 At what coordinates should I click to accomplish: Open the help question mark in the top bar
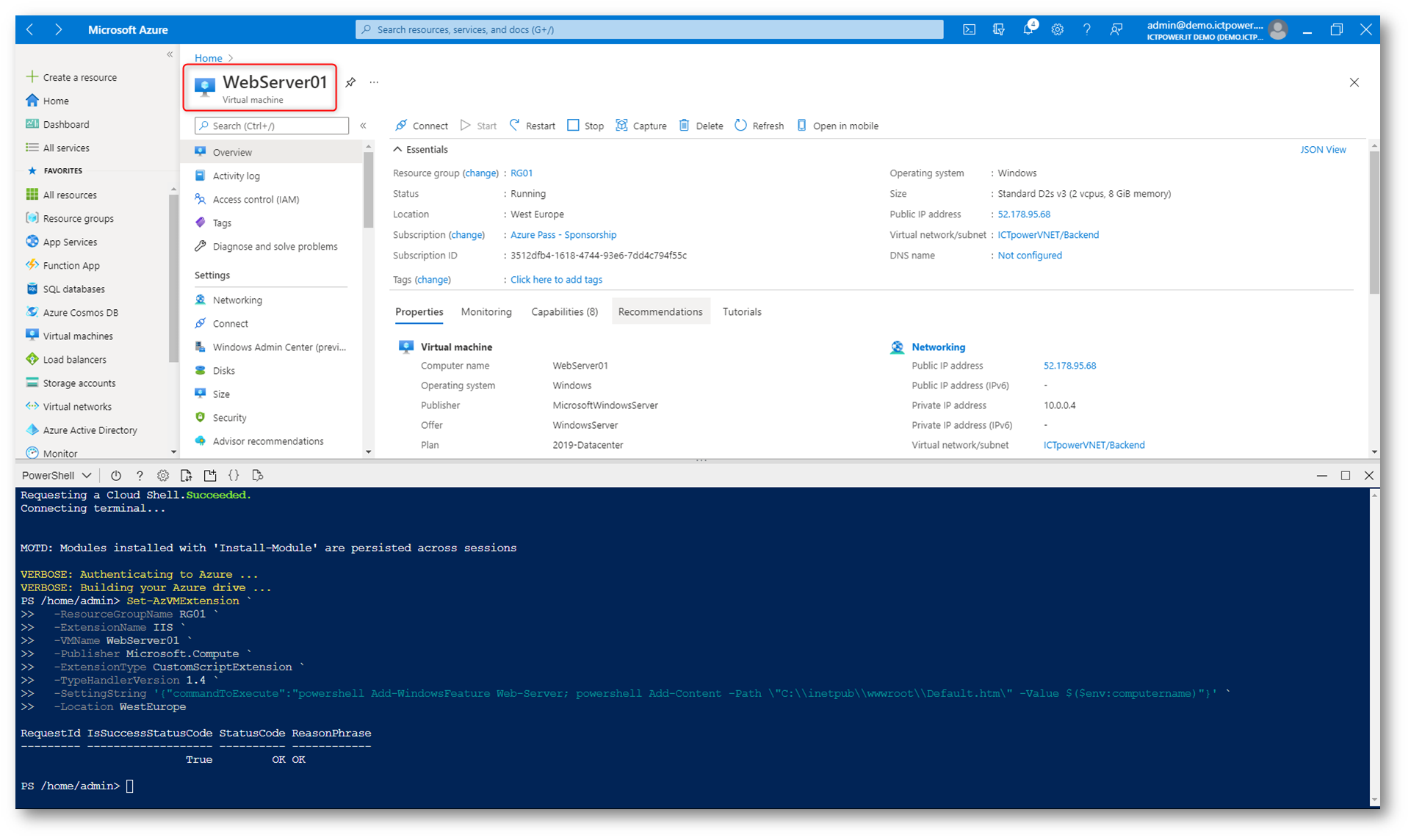coord(1086,29)
